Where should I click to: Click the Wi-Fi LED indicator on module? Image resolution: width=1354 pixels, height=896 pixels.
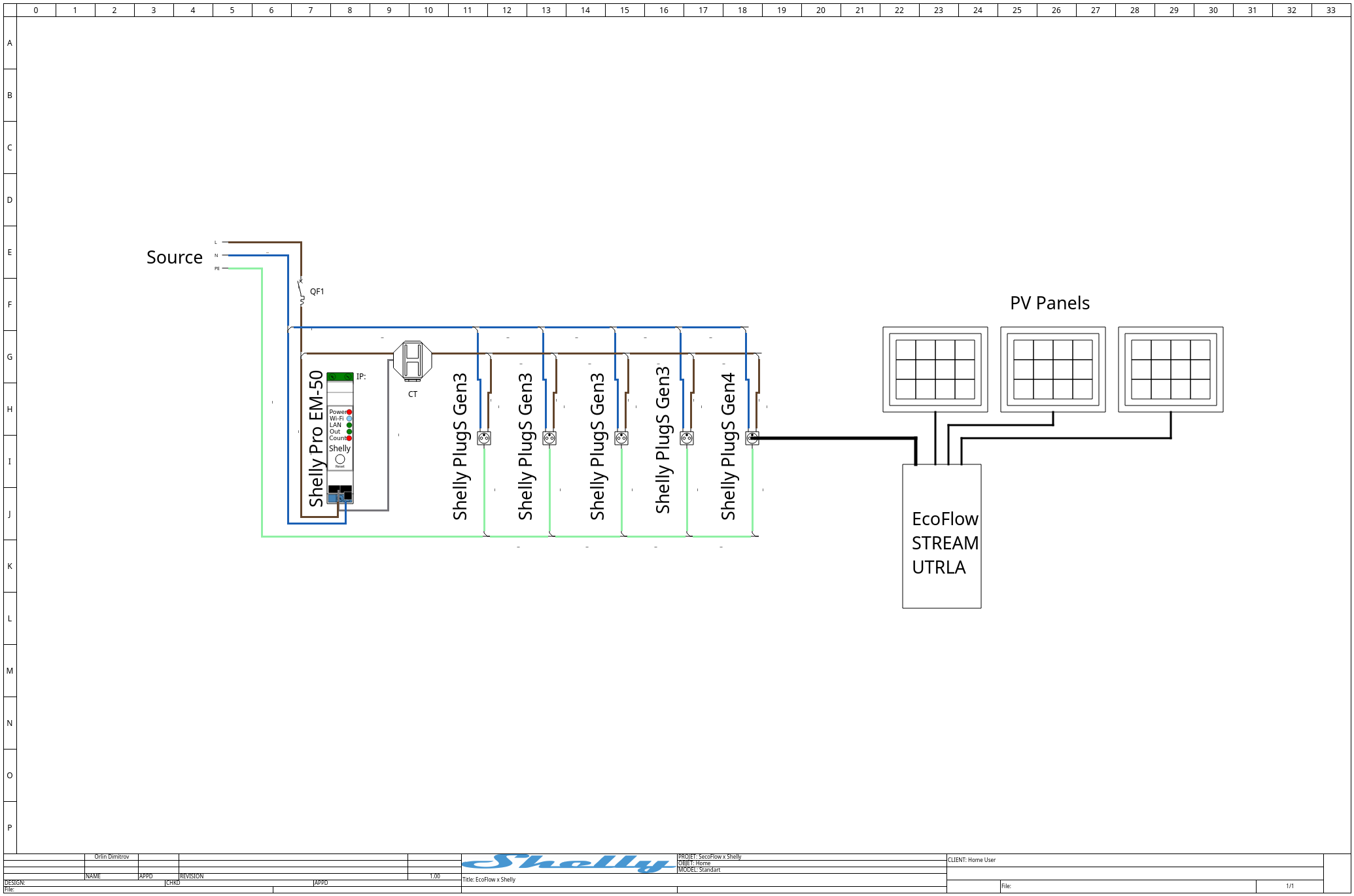tap(349, 419)
